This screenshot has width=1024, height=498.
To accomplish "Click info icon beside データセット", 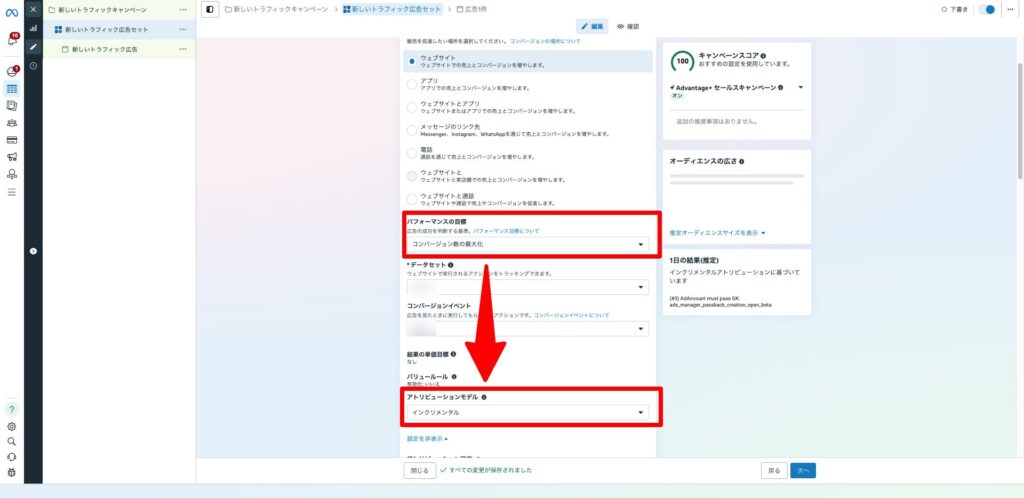I will coord(451,265).
